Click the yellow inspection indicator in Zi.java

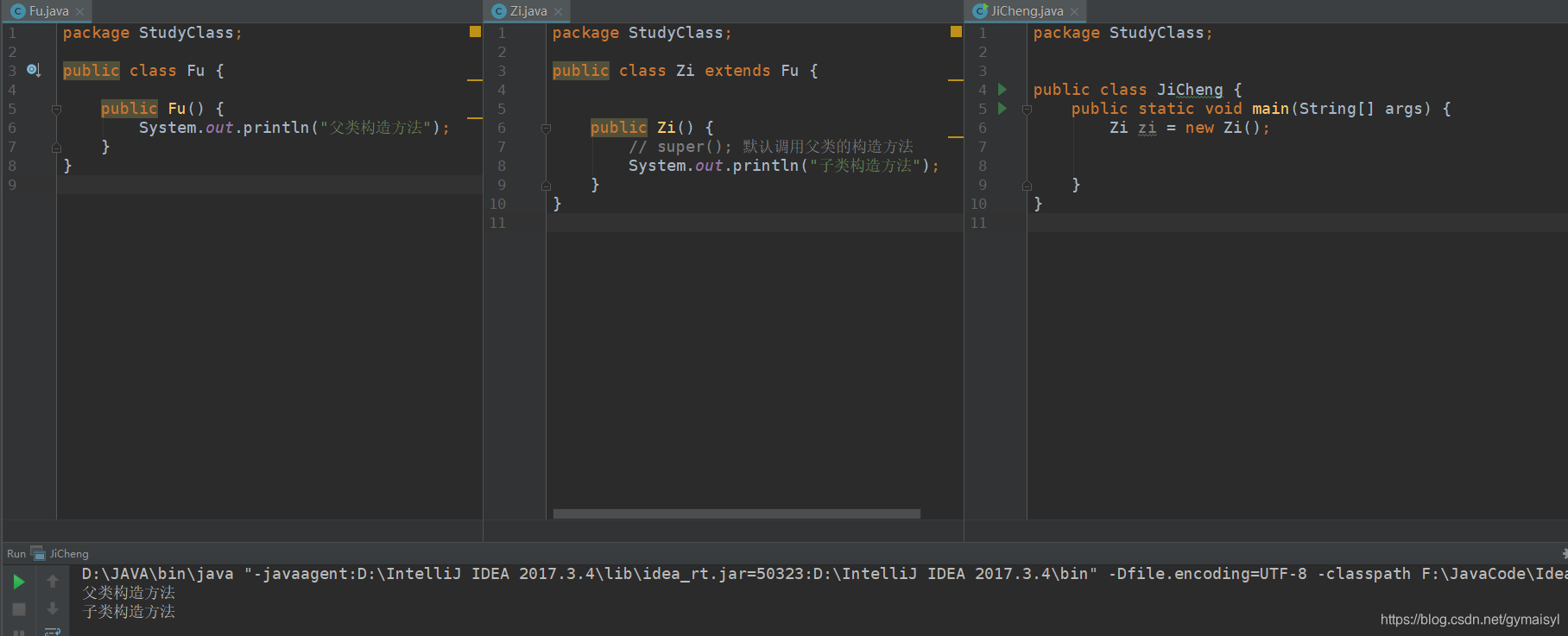956,31
